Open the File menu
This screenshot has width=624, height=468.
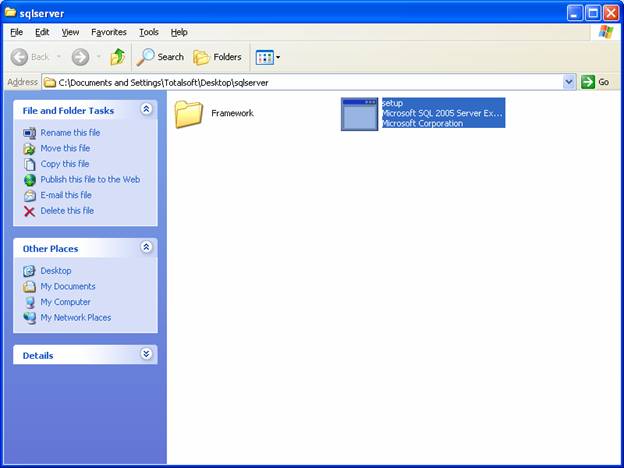tap(16, 32)
